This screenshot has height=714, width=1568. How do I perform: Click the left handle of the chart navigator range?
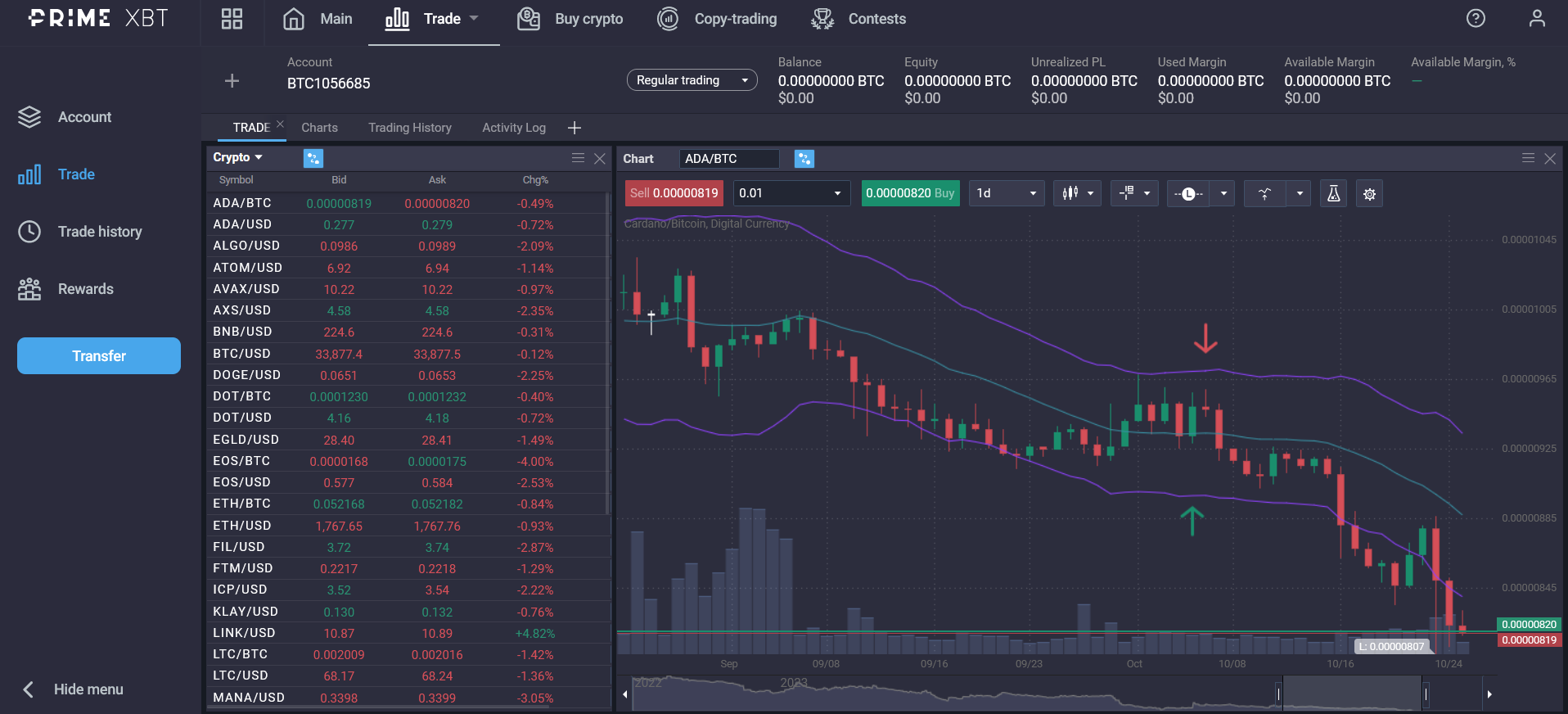click(1279, 694)
